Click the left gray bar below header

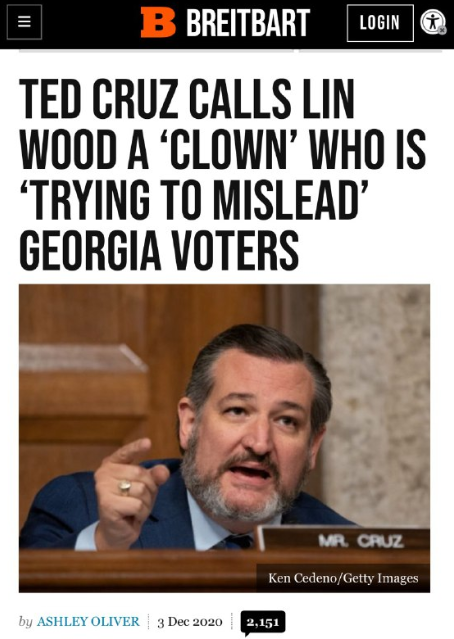pos(156,51)
